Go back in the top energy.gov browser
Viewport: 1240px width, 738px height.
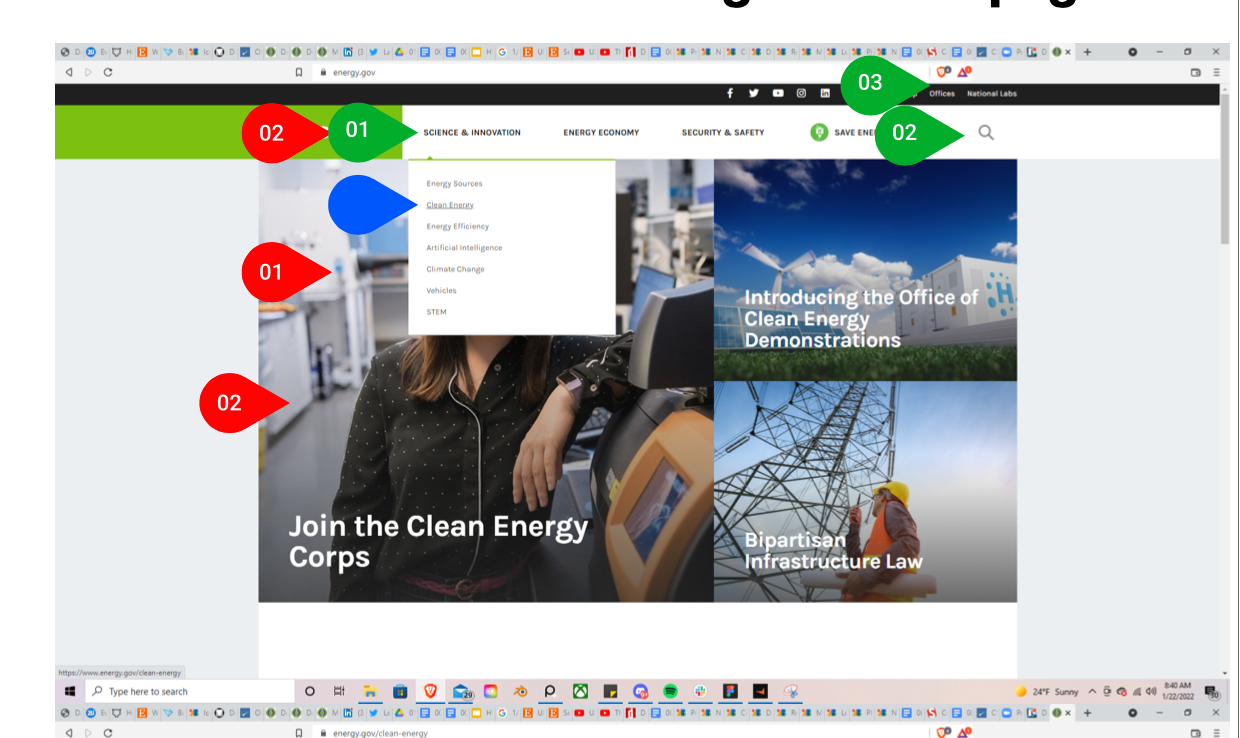[x=69, y=72]
